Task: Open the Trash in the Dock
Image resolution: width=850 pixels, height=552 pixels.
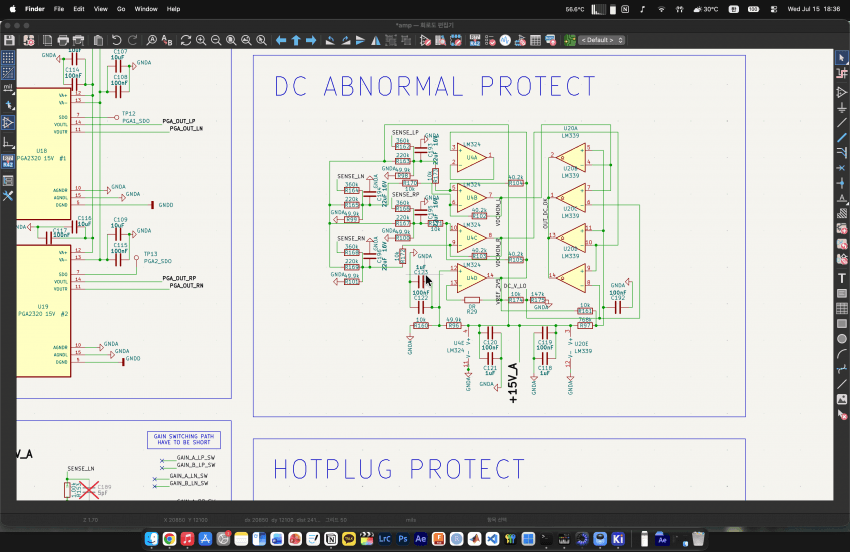Action: [698, 539]
